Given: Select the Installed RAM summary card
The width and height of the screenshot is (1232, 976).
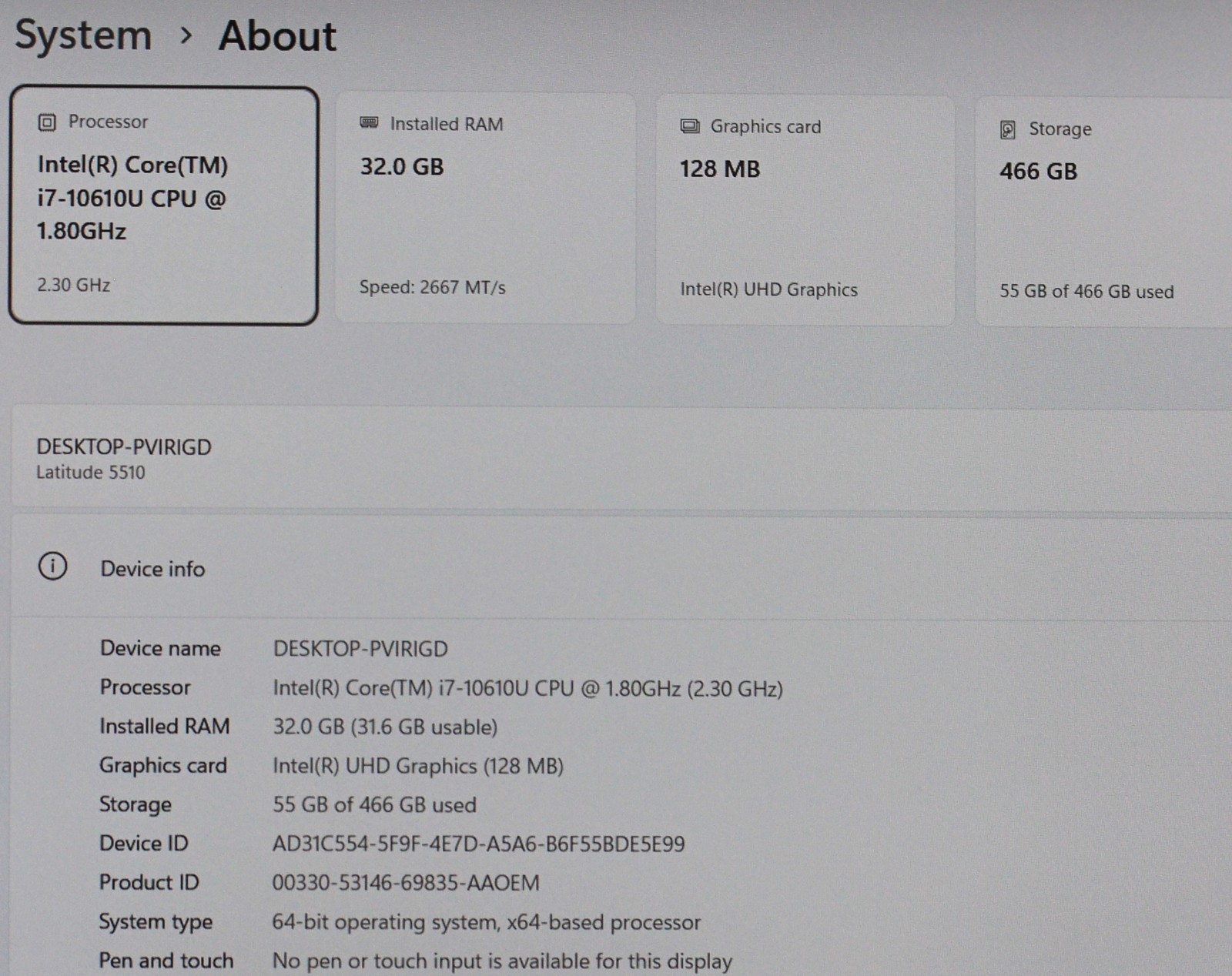Looking at the screenshot, I should tap(485, 208).
